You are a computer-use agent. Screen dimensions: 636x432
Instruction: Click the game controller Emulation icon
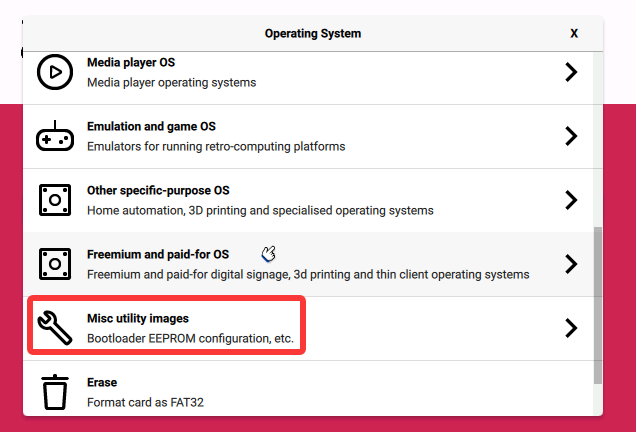click(x=54, y=136)
